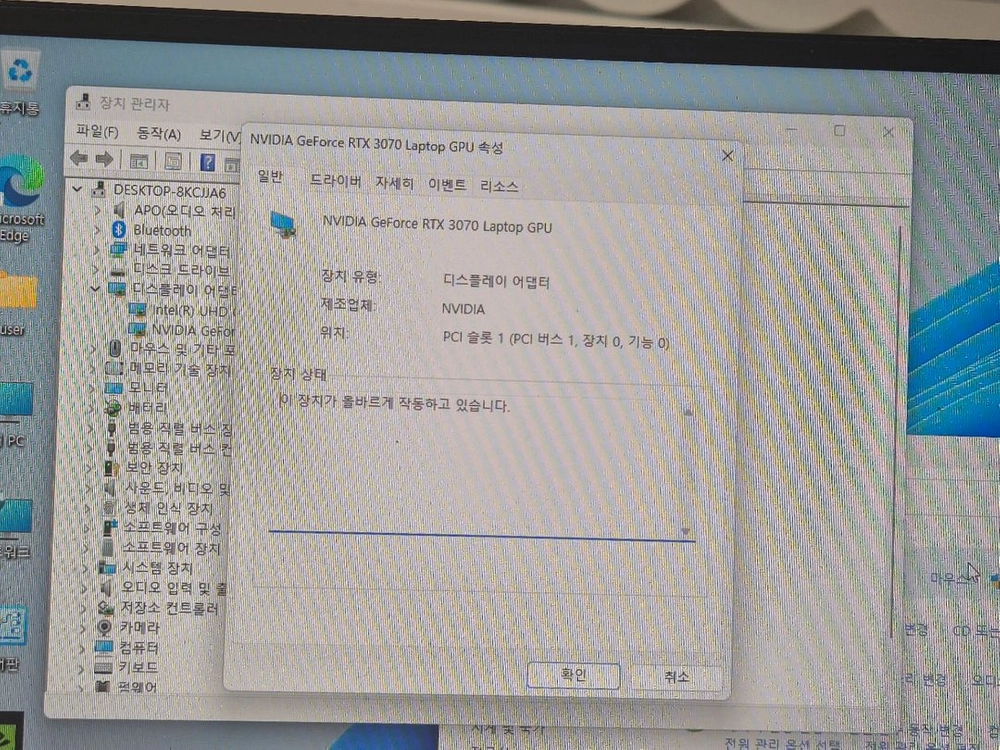This screenshot has width=1000, height=750.
Task: Expand the 디스크 드라이브 category
Action: (96, 269)
